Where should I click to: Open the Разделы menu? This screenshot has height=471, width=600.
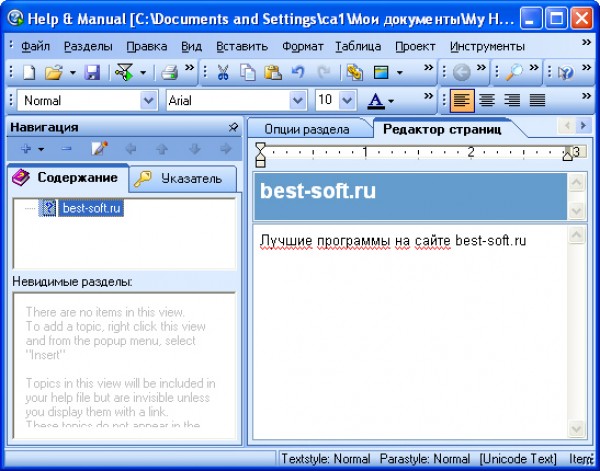(x=88, y=46)
